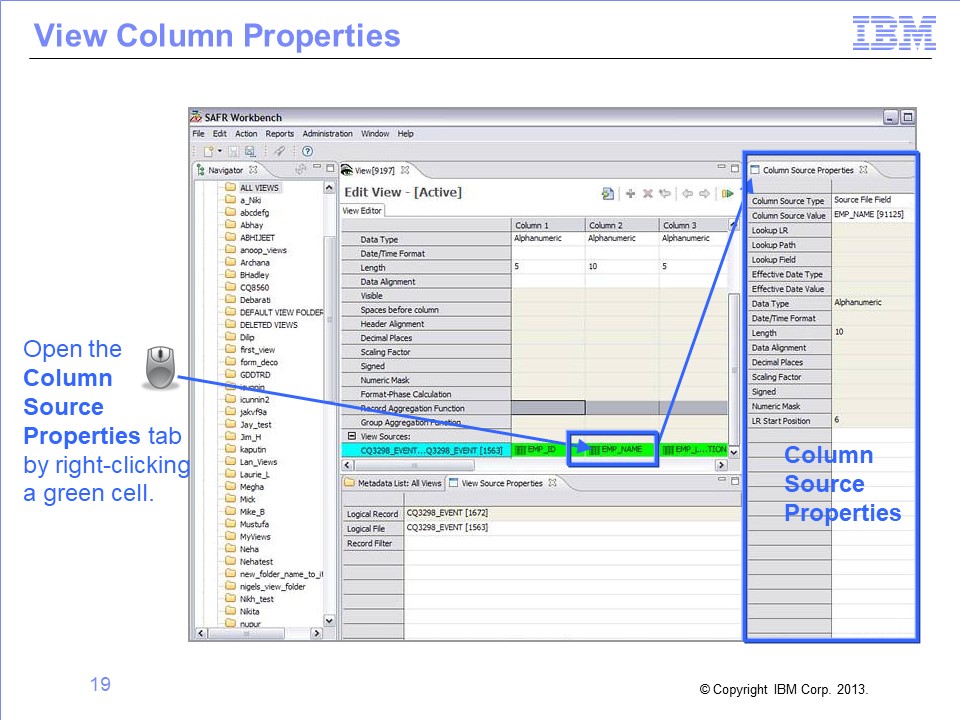The height and width of the screenshot is (720, 960).
Task: Click the View Editor horizontal scroll right arrow
Action: tap(721, 465)
